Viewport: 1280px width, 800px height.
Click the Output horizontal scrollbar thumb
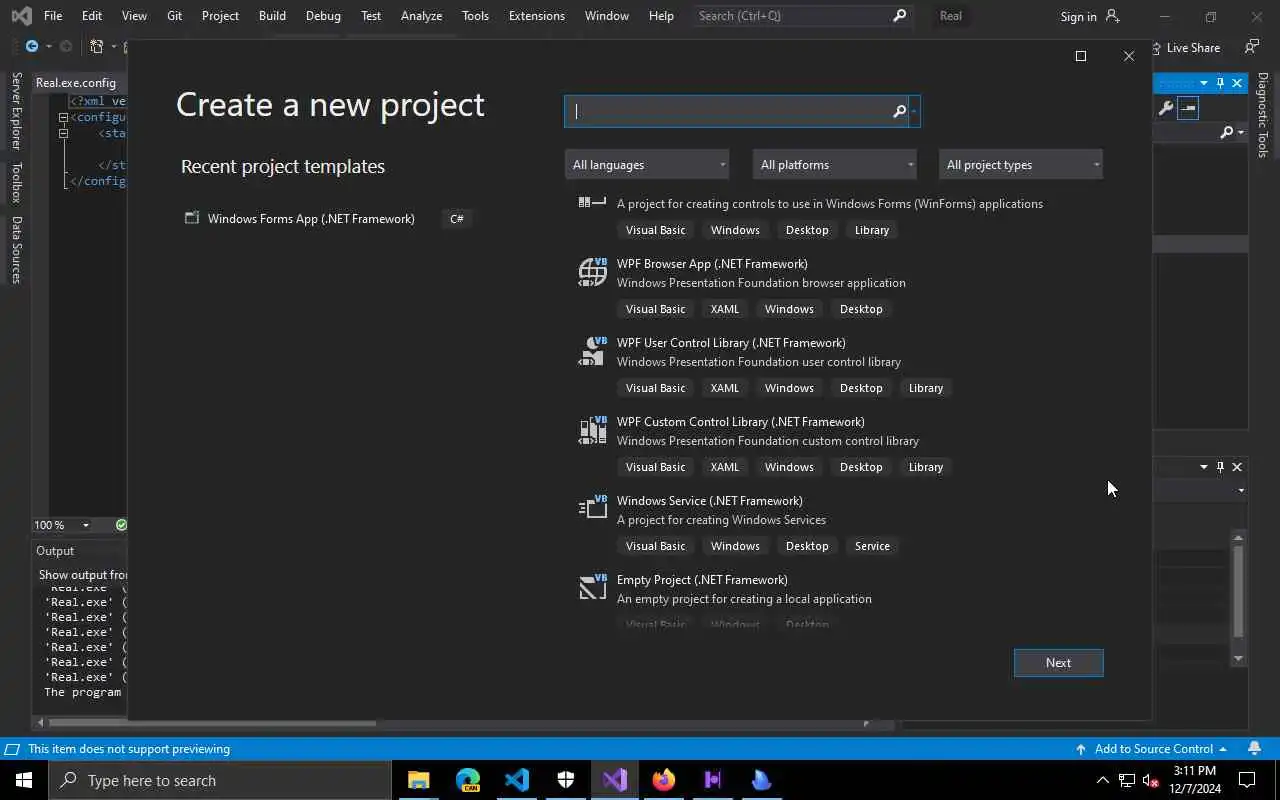[x=213, y=723]
